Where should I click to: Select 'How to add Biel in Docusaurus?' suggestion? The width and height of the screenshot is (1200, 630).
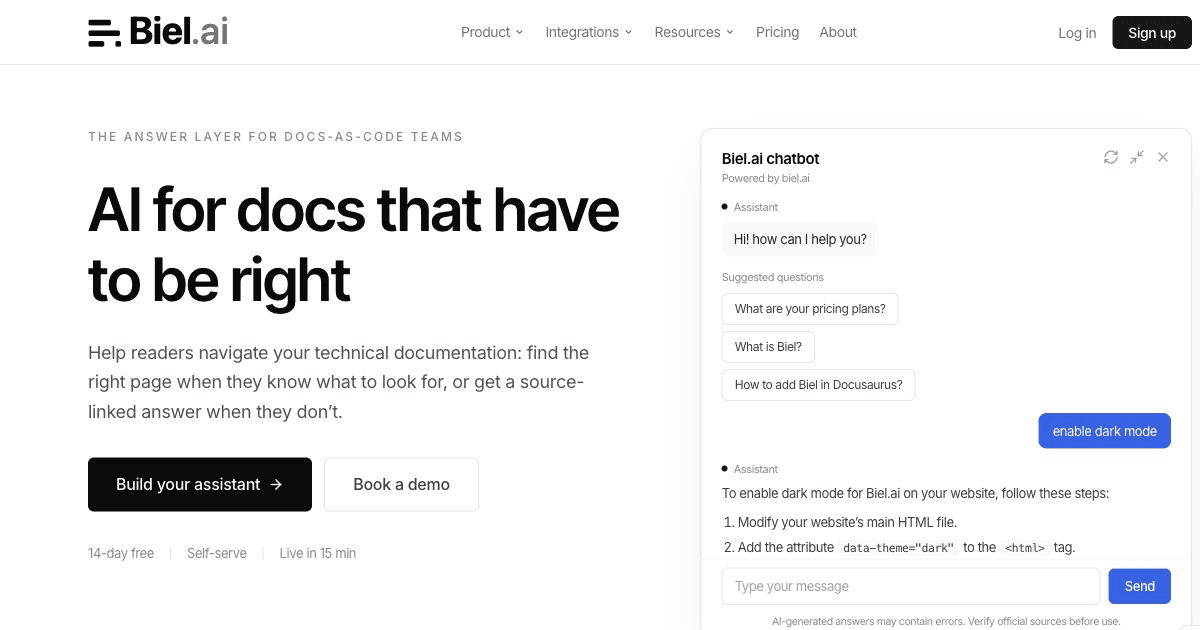(x=818, y=385)
